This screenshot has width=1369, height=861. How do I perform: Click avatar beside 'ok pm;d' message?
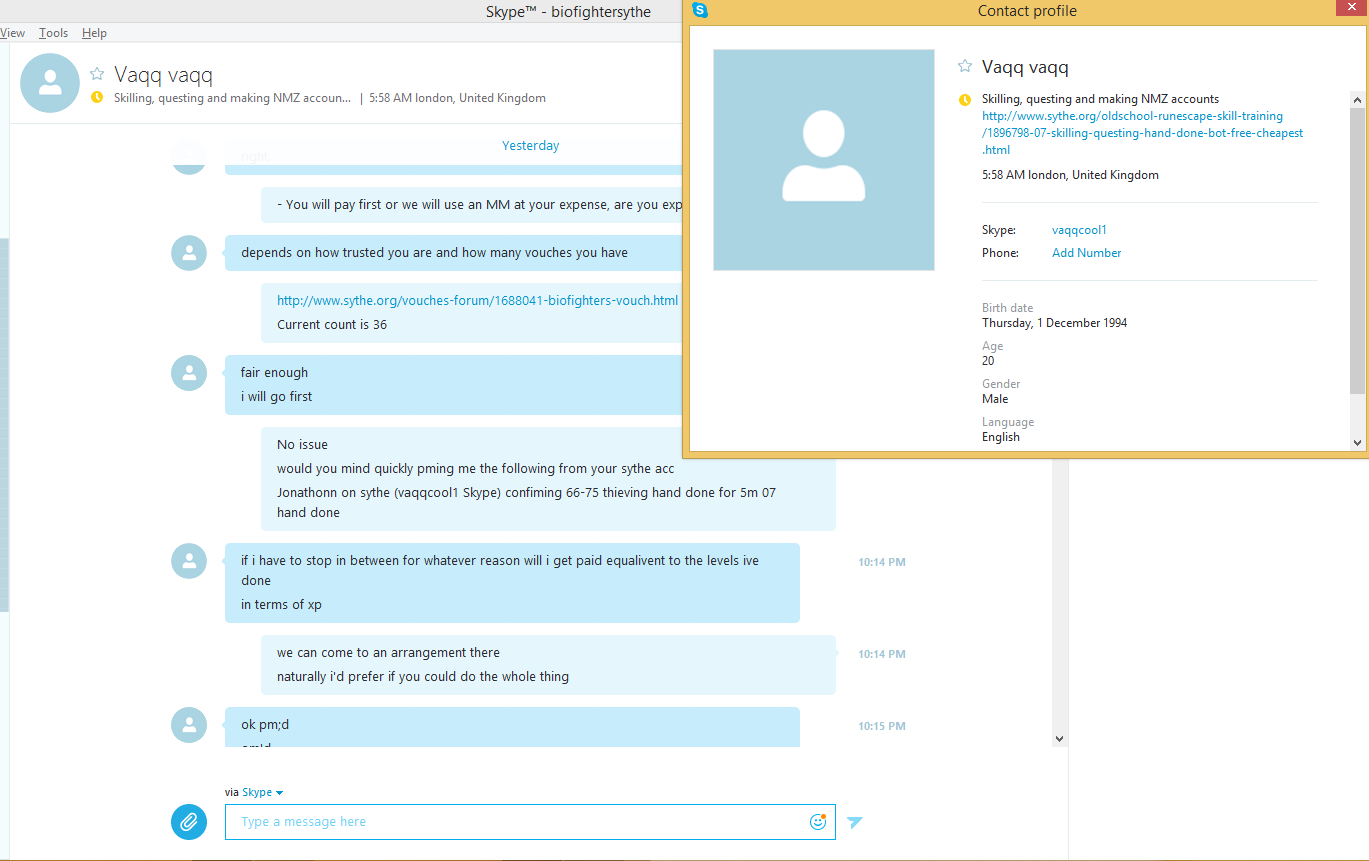click(189, 725)
